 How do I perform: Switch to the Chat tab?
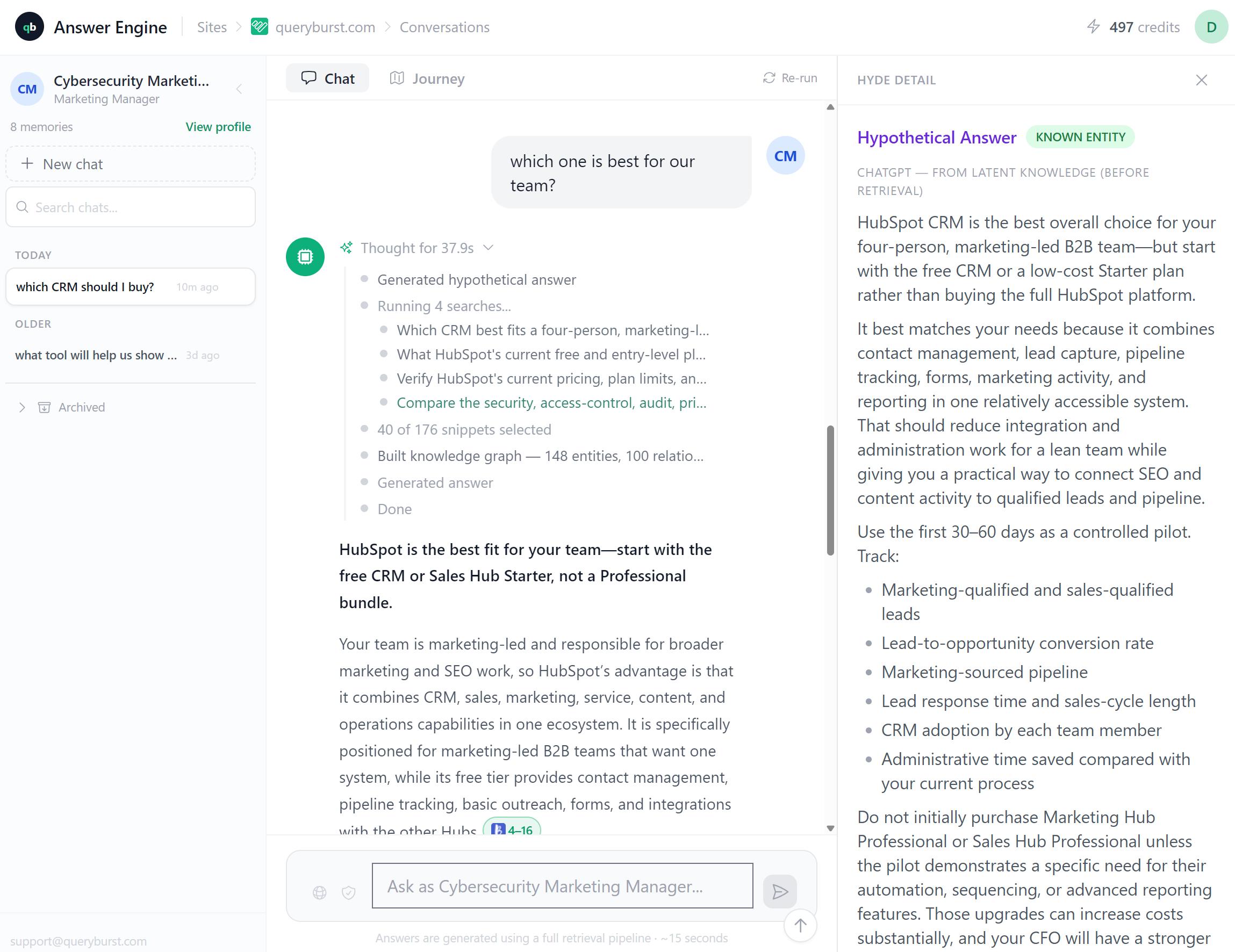click(327, 78)
